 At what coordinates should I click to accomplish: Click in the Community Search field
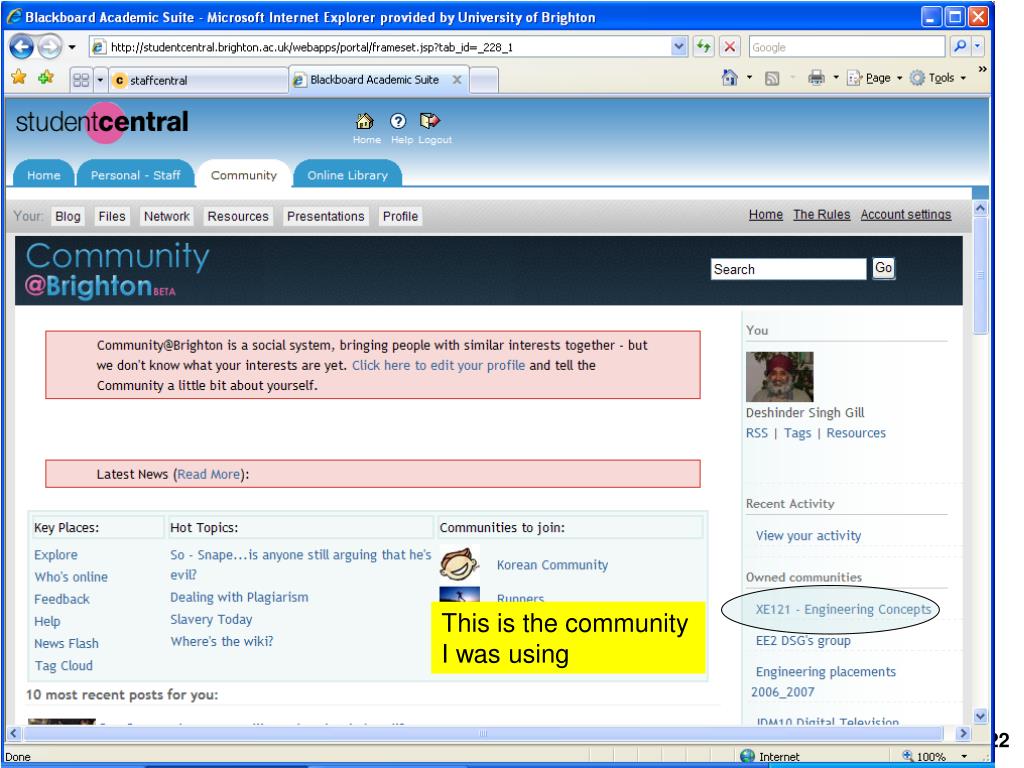pos(788,269)
